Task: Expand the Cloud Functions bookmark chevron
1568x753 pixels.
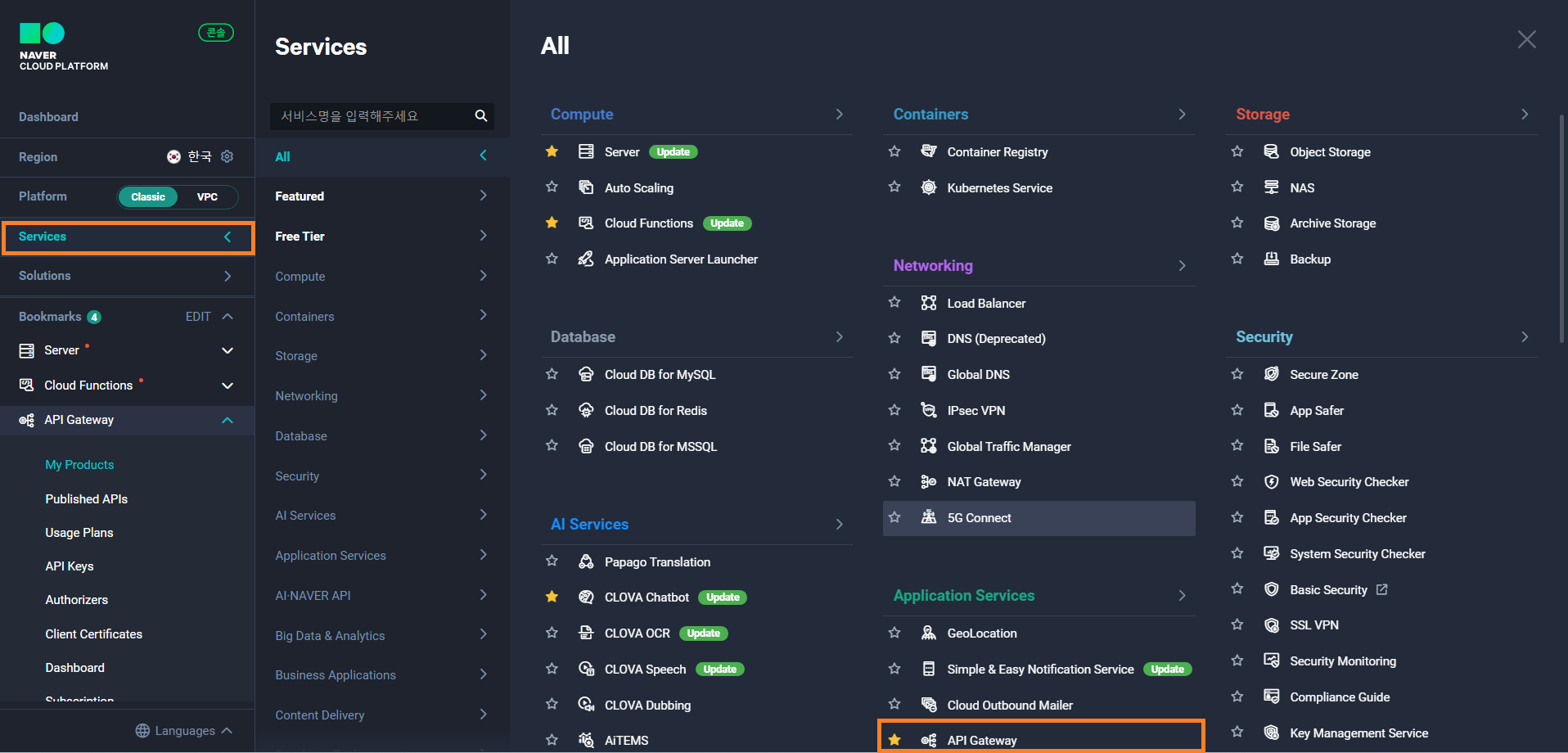Action: click(x=228, y=386)
